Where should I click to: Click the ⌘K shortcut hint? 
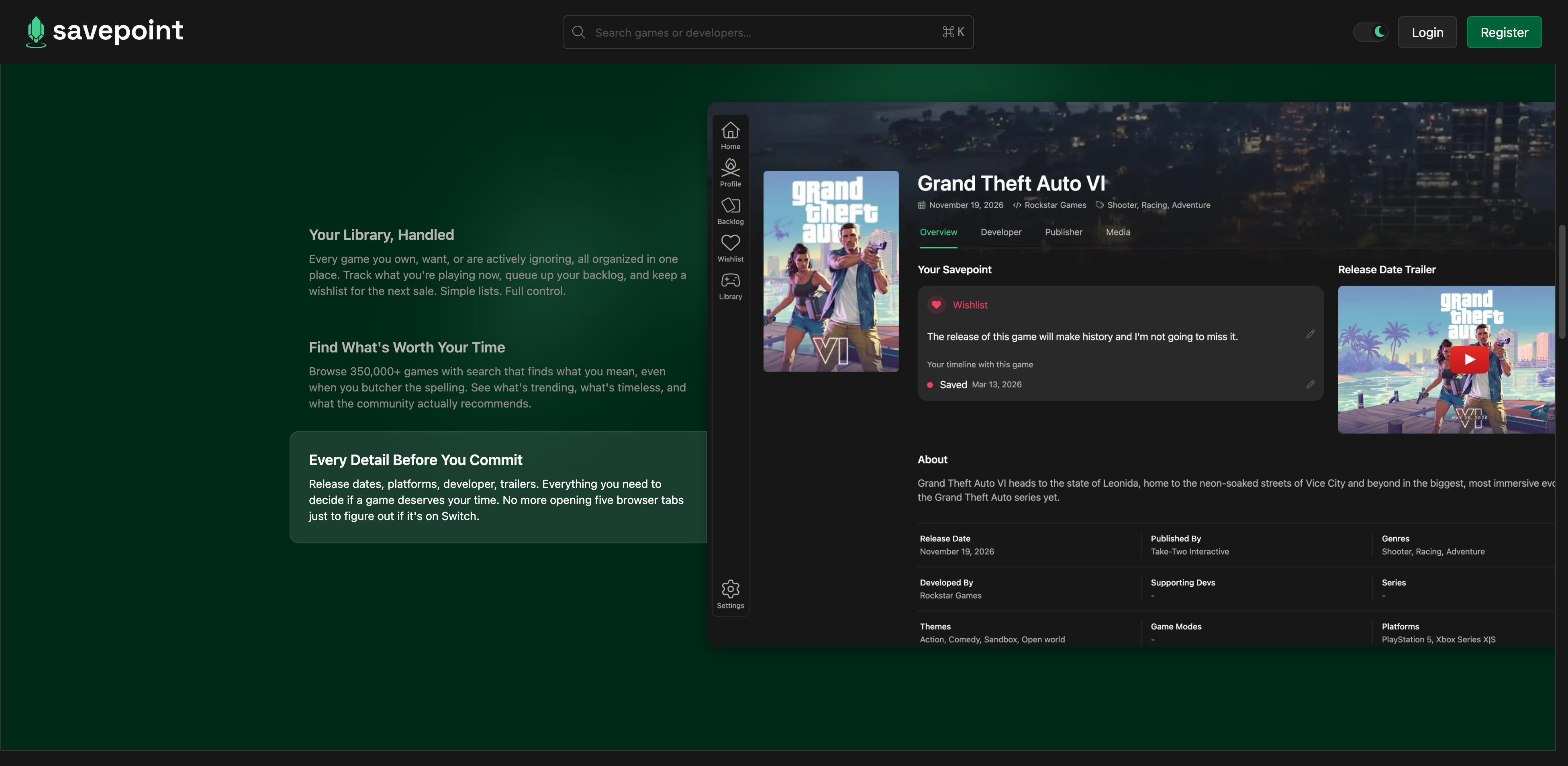pos(953,32)
